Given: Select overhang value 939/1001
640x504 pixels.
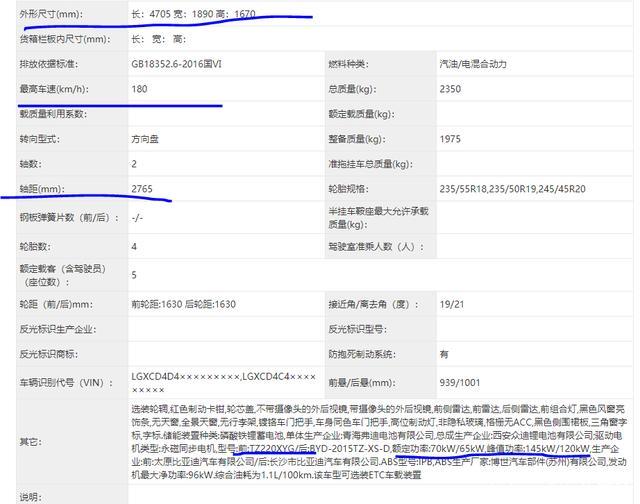Looking at the screenshot, I should (460, 382).
